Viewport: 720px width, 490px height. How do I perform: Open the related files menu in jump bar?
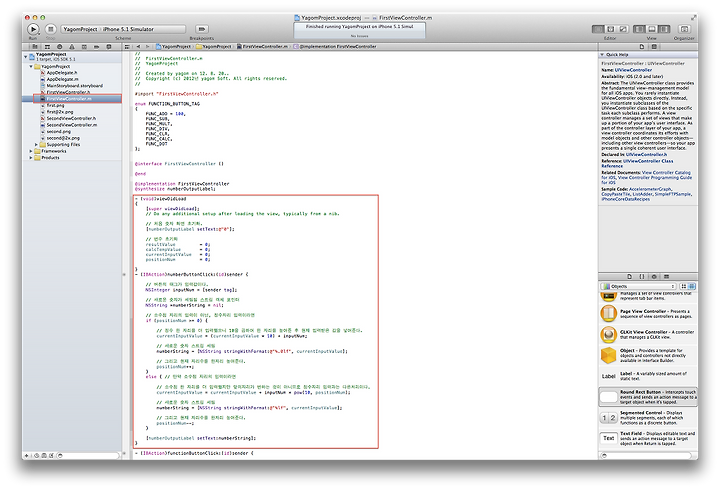[127, 46]
